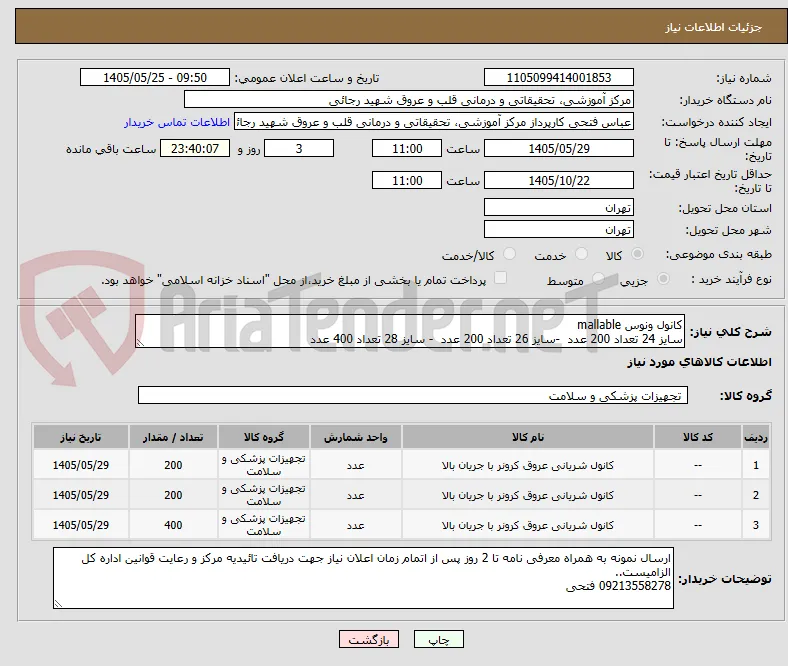
Task: Click need date 1405/05/29 in row 3
Action: click(80, 525)
